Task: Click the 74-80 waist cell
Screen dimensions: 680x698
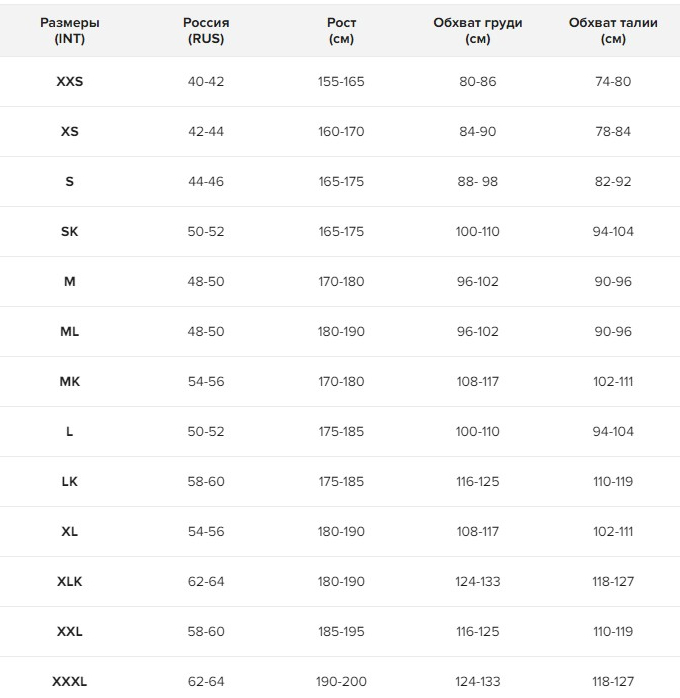Action: pyautogui.click(x=613, y=81)
